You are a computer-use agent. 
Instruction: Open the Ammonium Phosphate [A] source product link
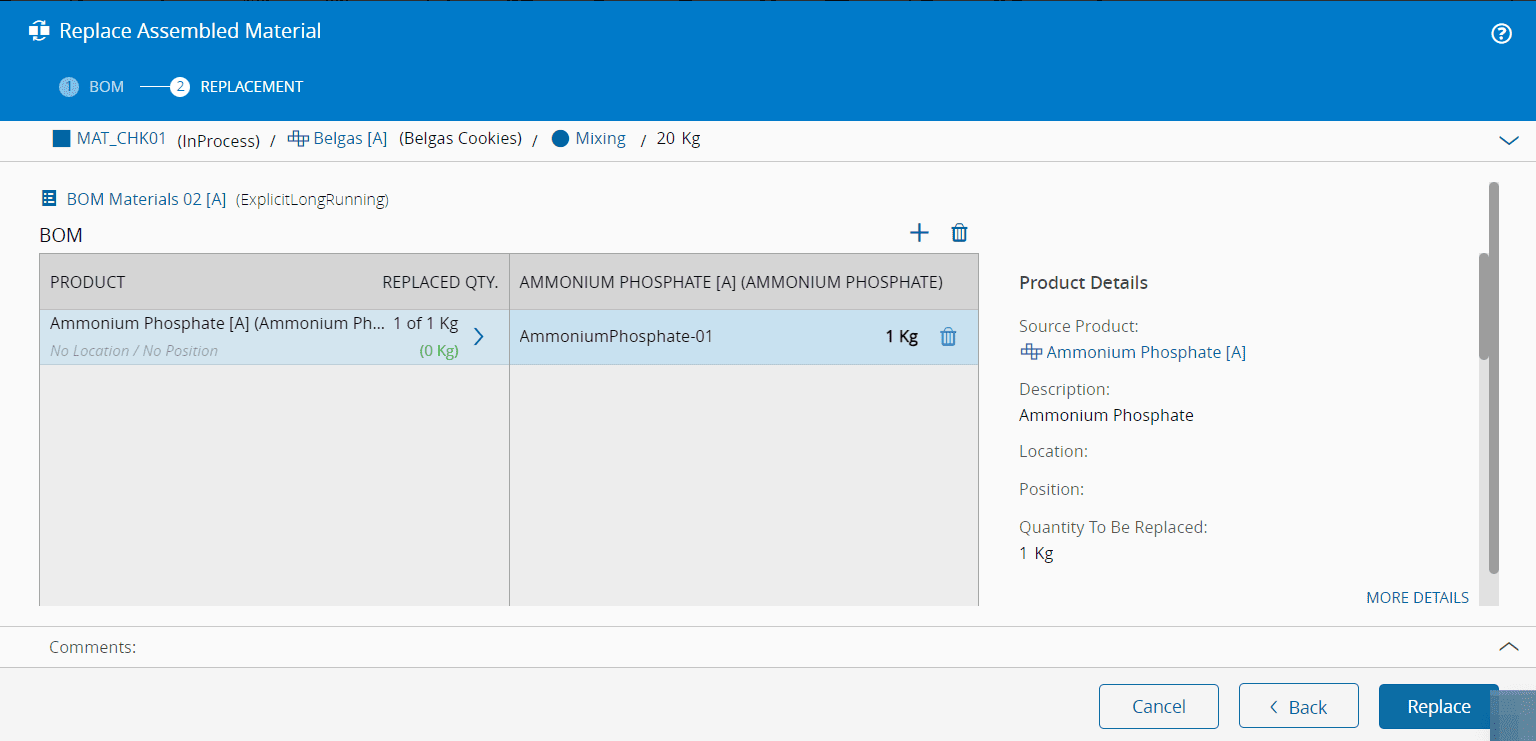coord(1145,352)
